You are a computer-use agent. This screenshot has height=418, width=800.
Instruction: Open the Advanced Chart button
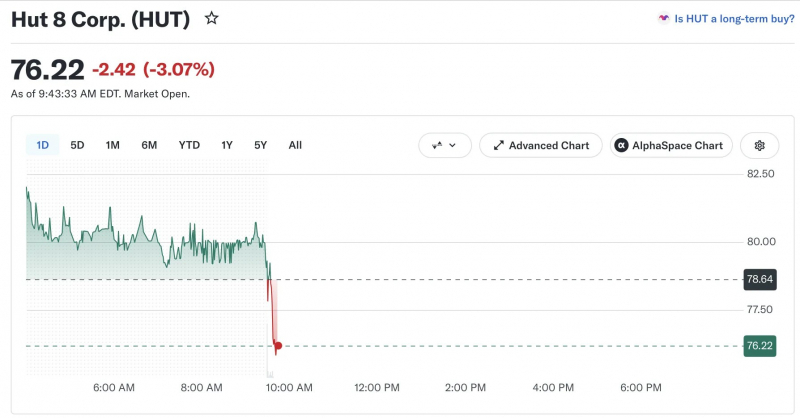(x=541, y=145)
